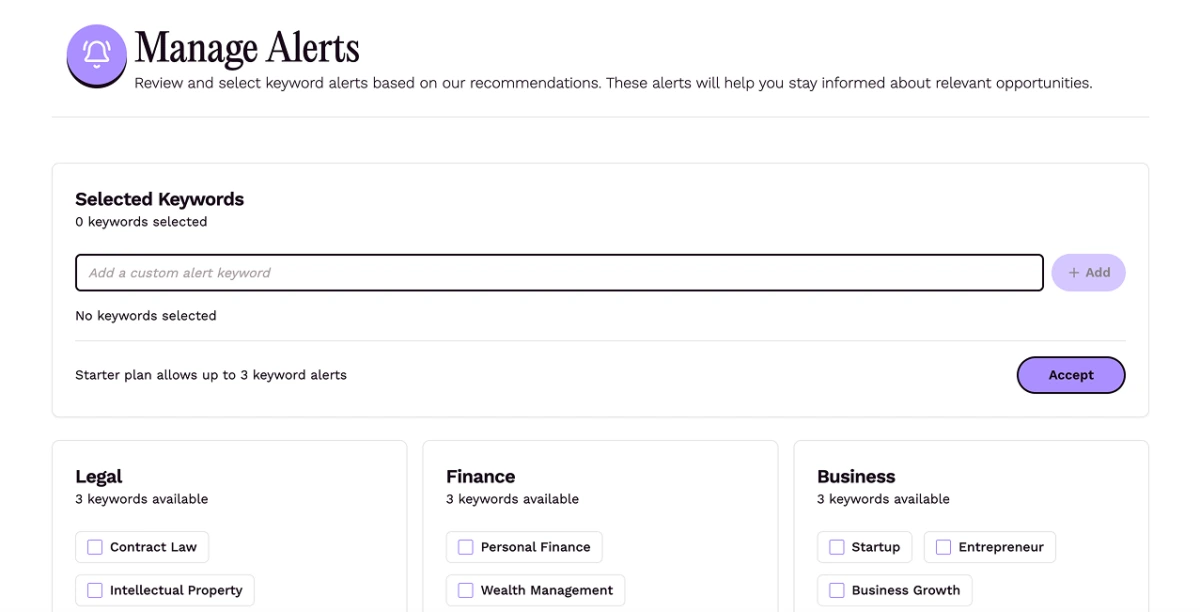1200x612 pixels.
Task: Focus the custom alert keyword input
Action: [x=558, y=273]
